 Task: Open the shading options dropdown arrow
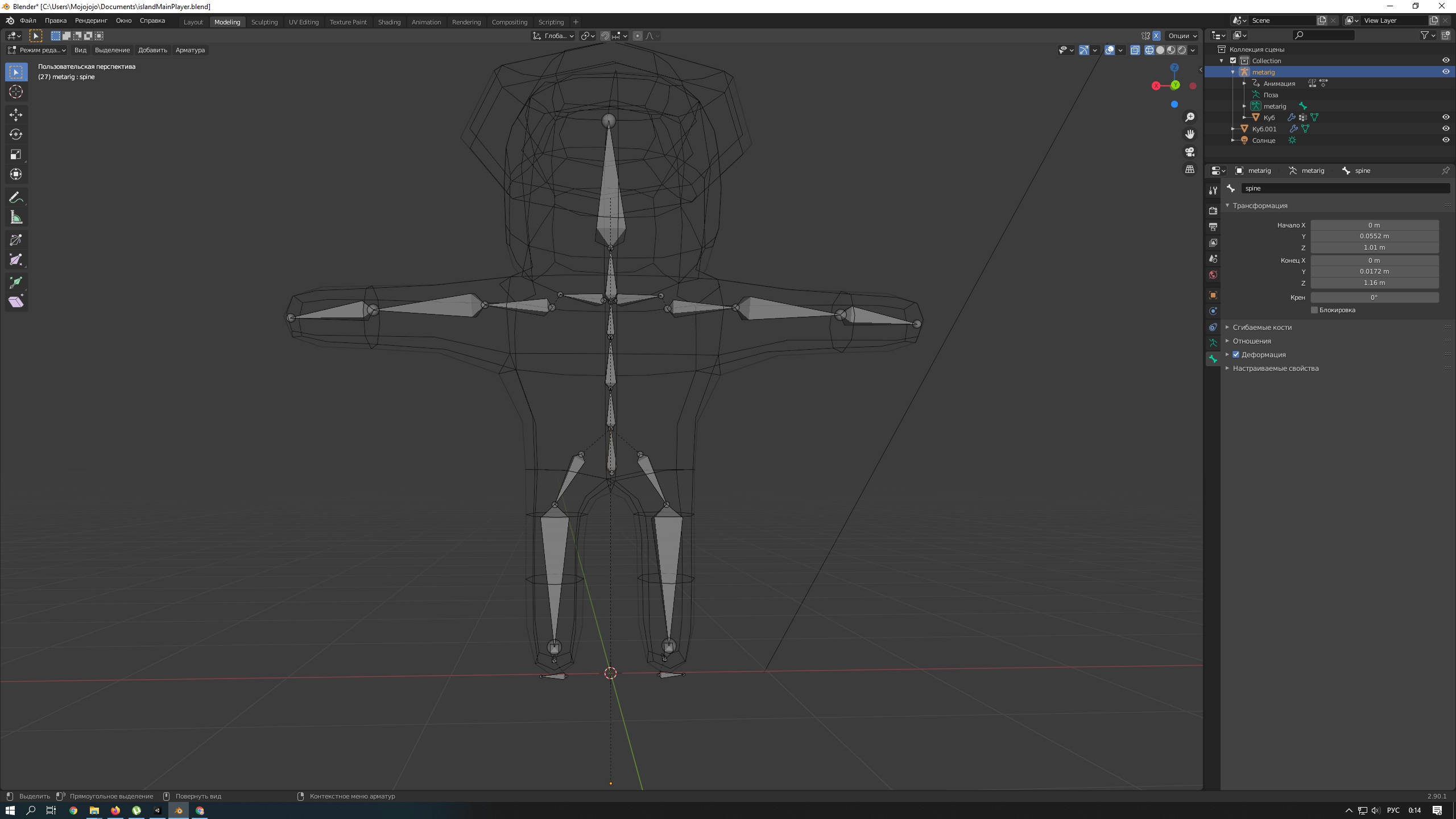pos(1193,50)
